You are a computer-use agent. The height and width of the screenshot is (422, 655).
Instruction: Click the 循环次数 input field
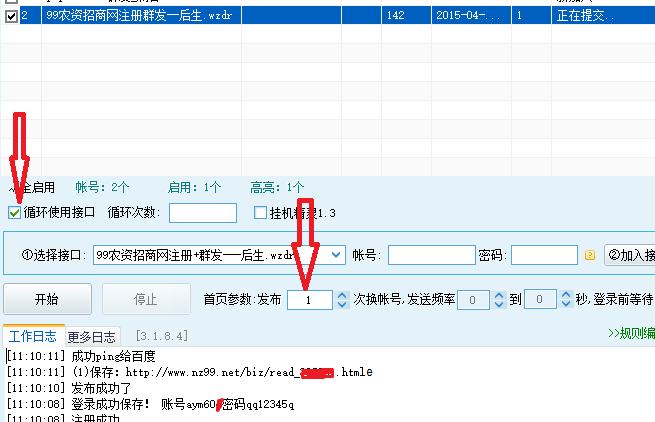click(x=203, y=213)
